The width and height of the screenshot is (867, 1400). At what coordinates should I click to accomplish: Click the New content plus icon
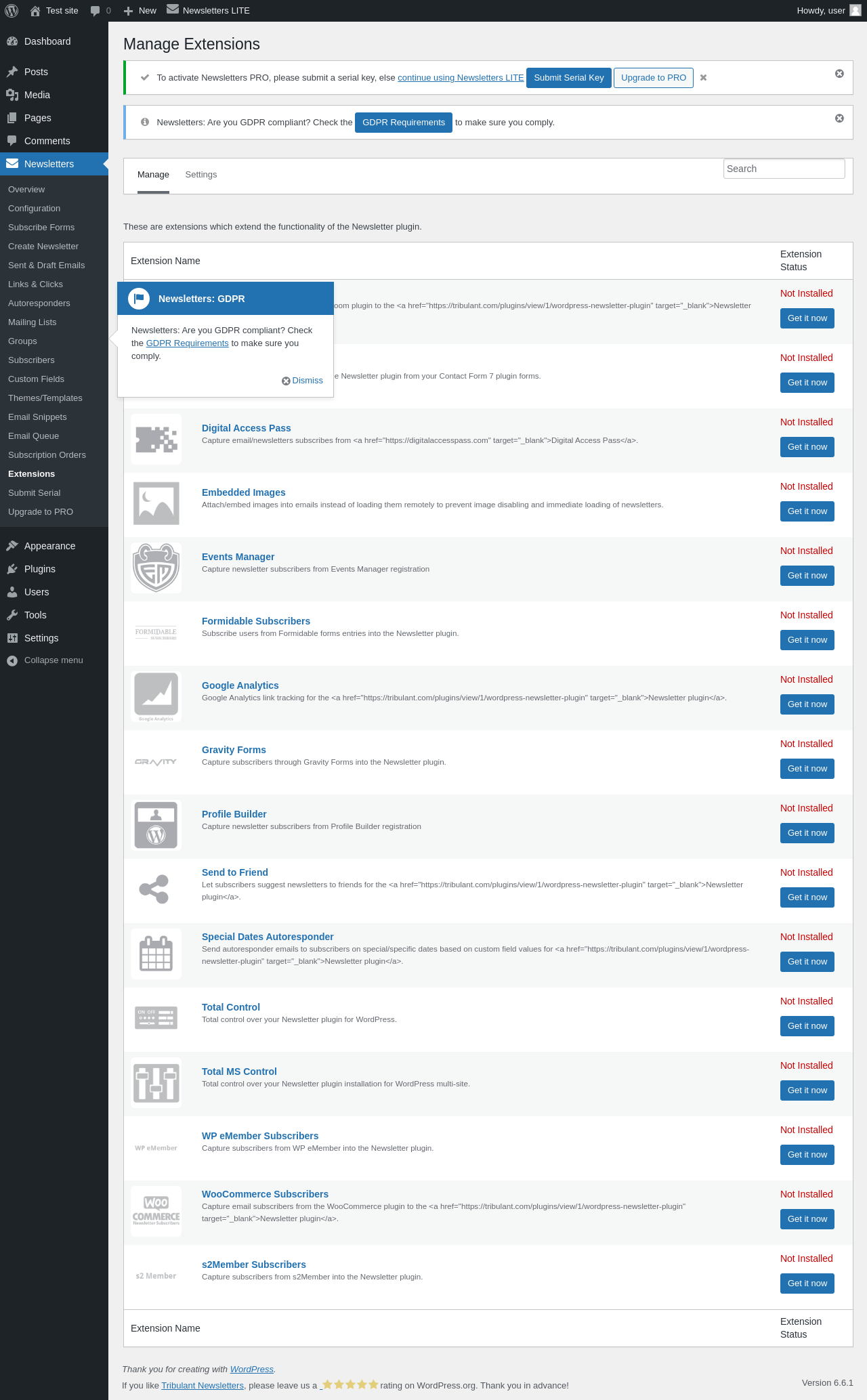(x=128, y=11)
